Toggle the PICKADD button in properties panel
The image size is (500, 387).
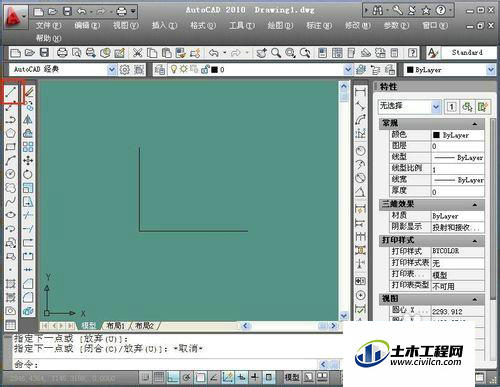point(451,107)
